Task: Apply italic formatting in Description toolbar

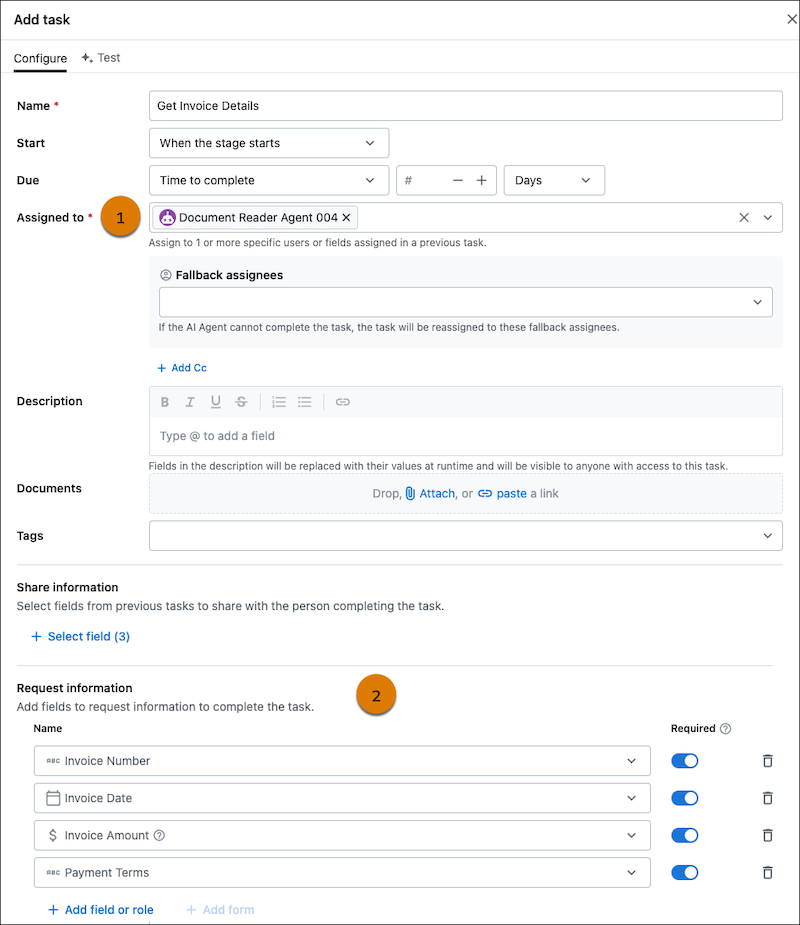Action: click(x=190, y=402)
